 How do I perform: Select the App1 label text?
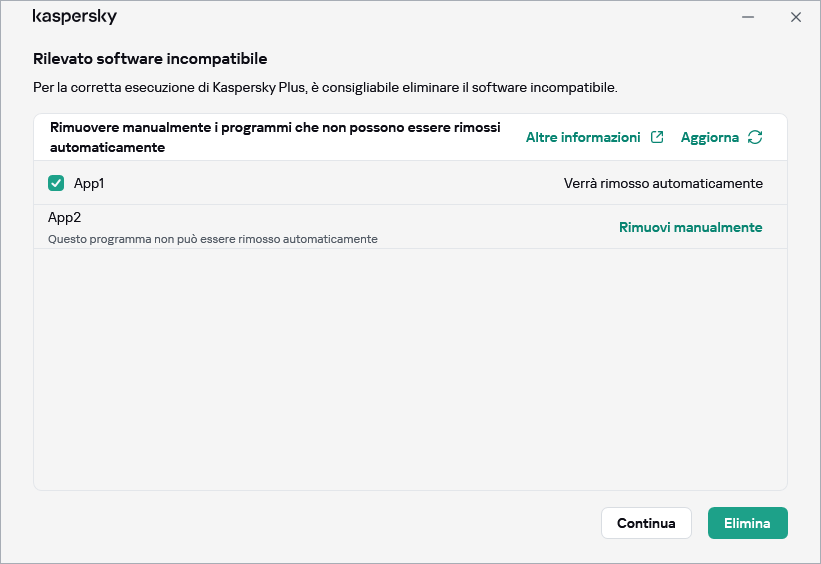[x=89, y=183]
